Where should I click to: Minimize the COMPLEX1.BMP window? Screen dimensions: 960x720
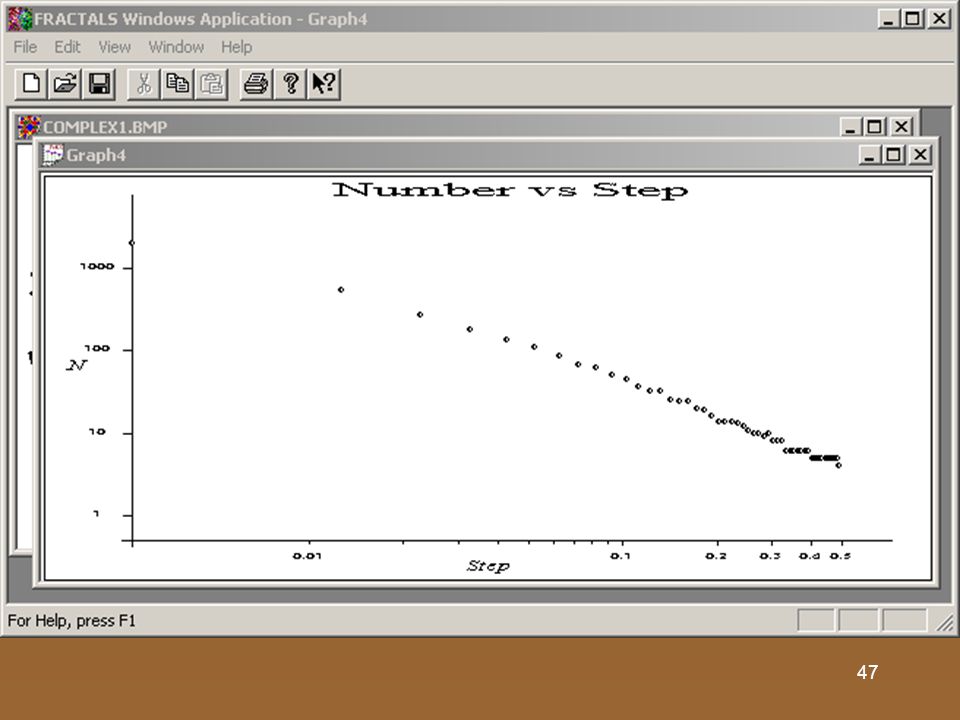850,127
